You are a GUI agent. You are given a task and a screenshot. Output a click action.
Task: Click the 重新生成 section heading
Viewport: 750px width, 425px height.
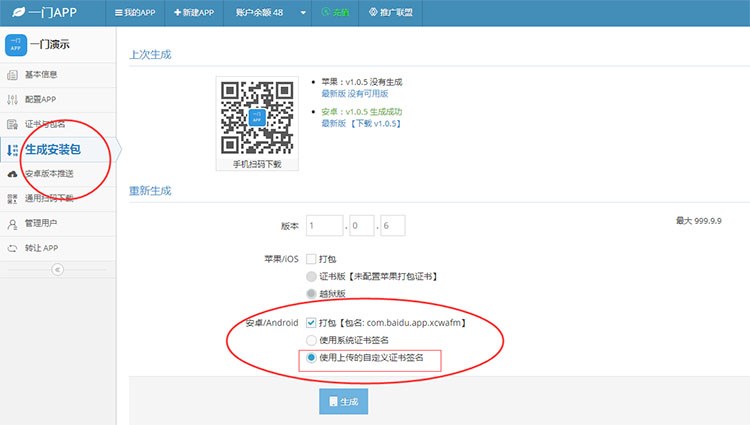click(x=150, y=191)
